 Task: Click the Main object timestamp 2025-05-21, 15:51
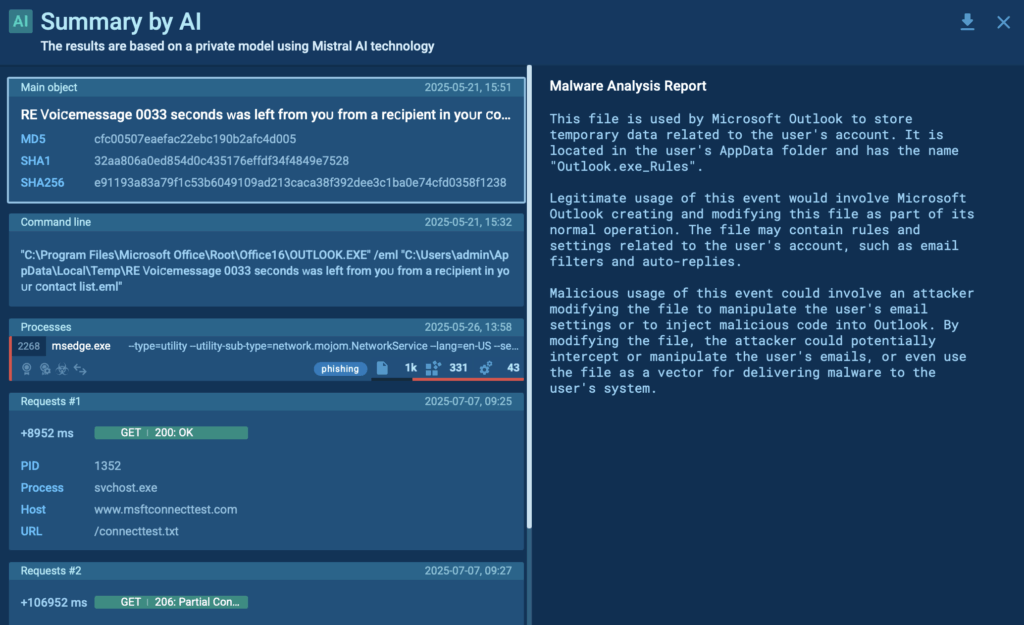468,88
